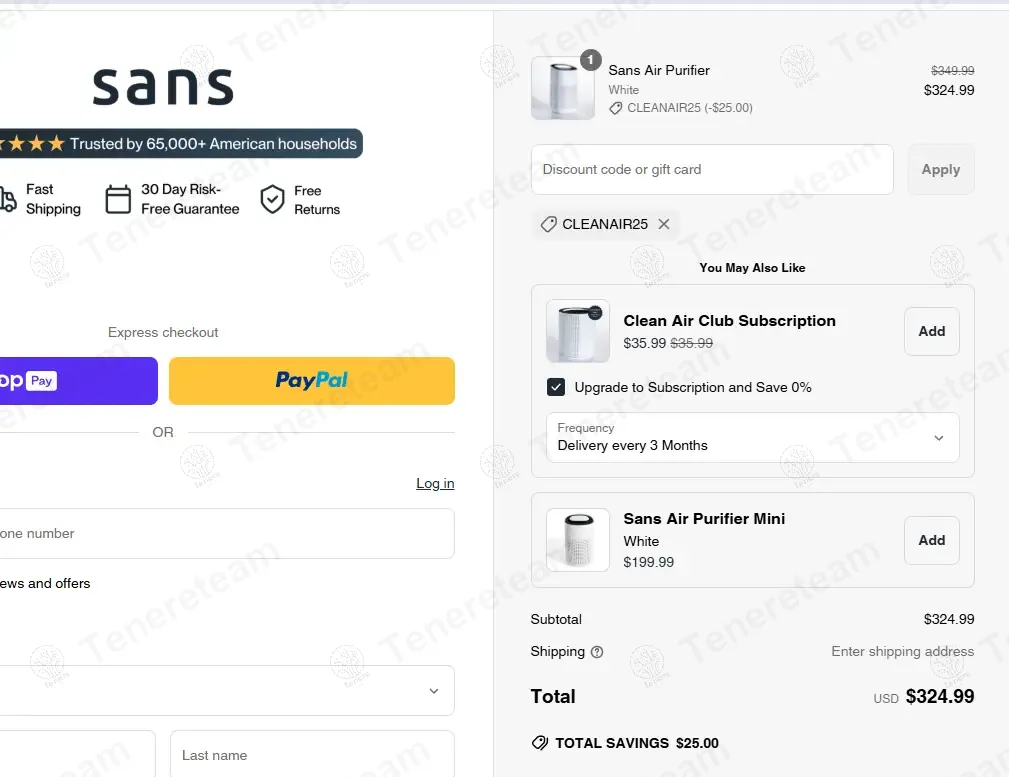Uncheck Upgrade to Subscription and Save
1009x777 pixels.
tap(556, 387)
